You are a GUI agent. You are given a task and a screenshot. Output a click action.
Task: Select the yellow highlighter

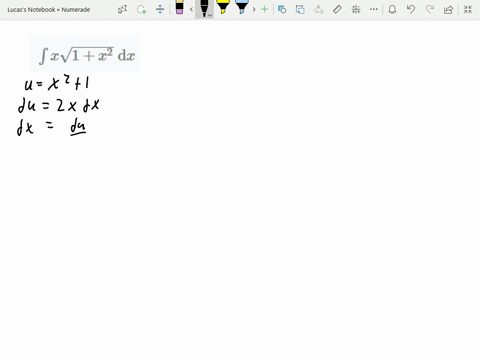pyautogui.click(x=223, y=7)
